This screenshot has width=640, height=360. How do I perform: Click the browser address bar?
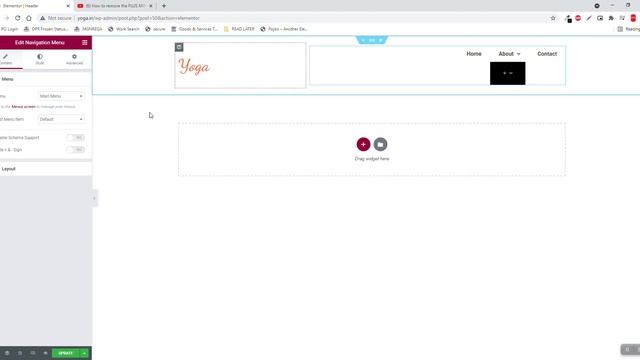tap(298, 18)
